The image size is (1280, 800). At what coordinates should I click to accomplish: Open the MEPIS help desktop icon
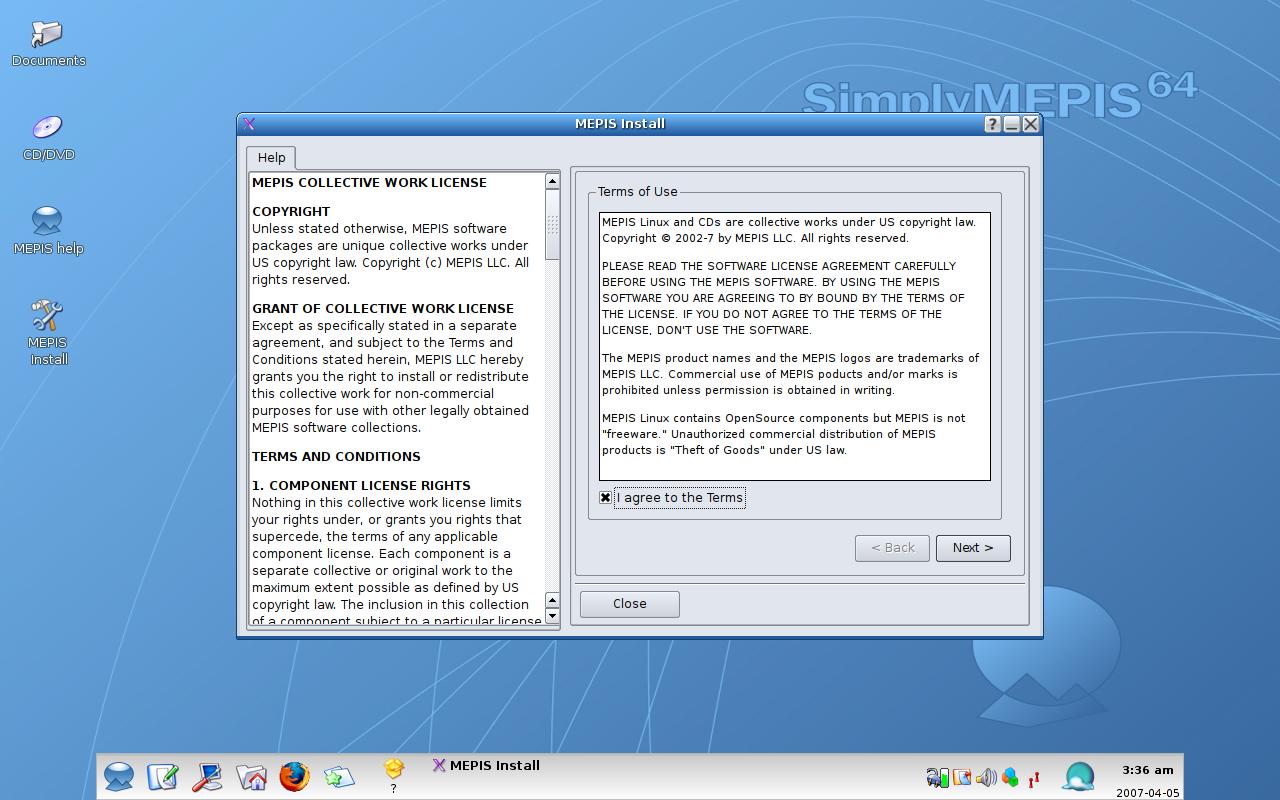[x=48, y=231]
